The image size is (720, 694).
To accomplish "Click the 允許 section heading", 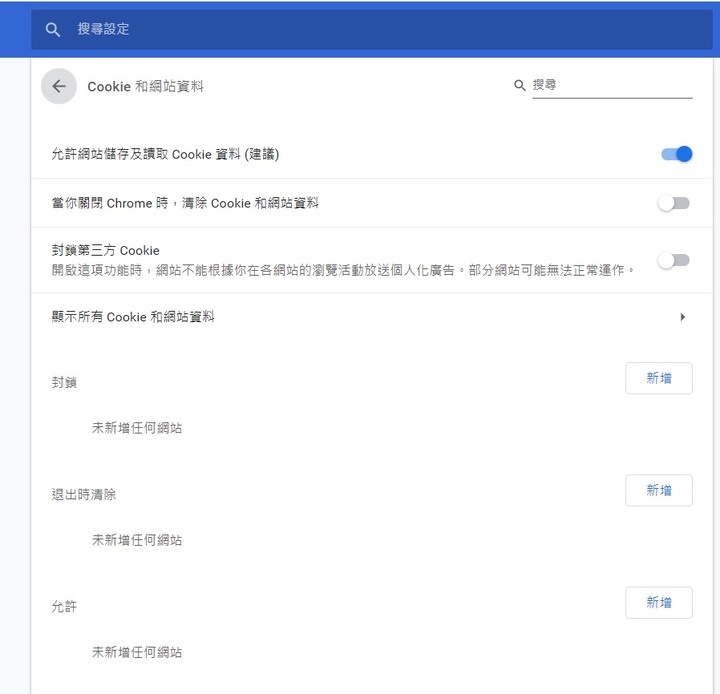I will coord(64,606).
